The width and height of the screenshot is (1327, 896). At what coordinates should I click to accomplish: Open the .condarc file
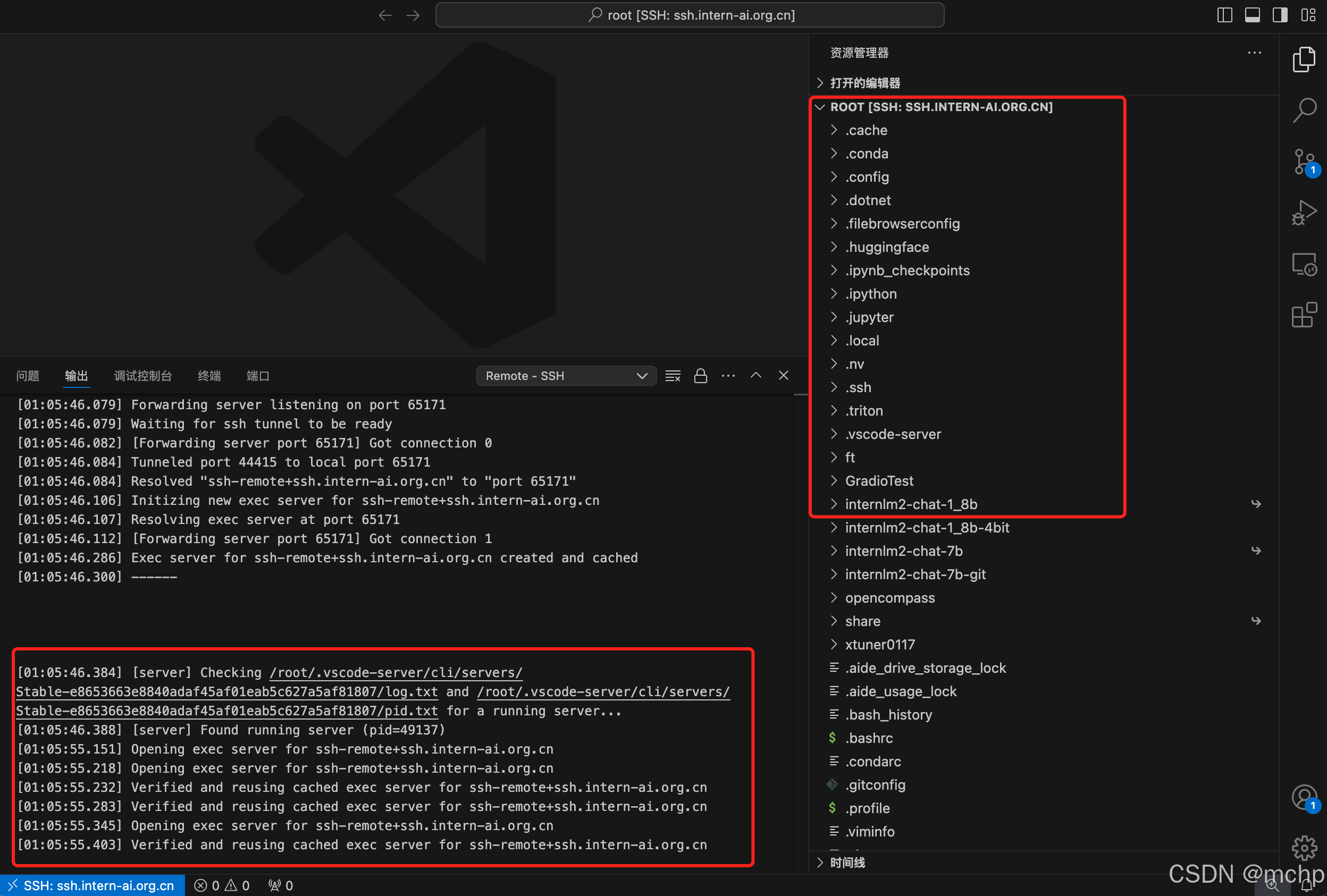pyautogui.click(x=1044, y=762)
